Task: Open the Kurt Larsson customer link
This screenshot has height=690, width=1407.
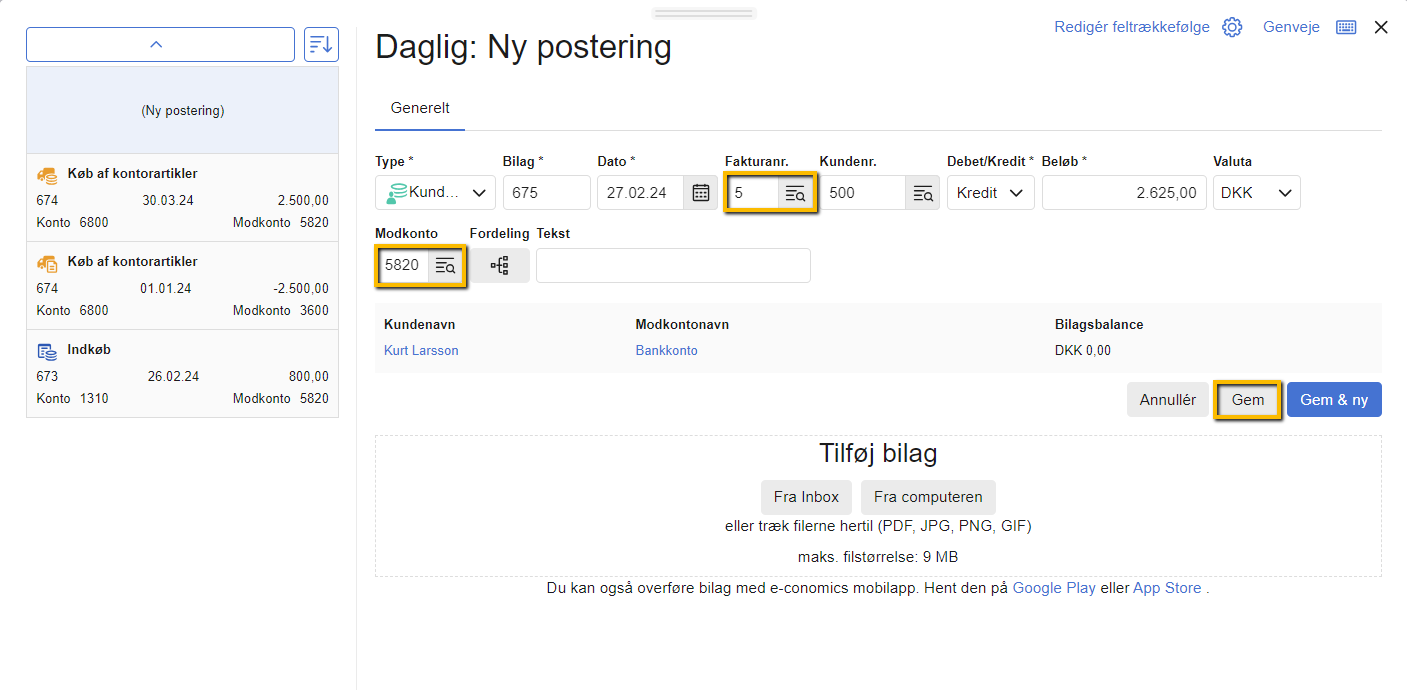Action: click(421, 351)
